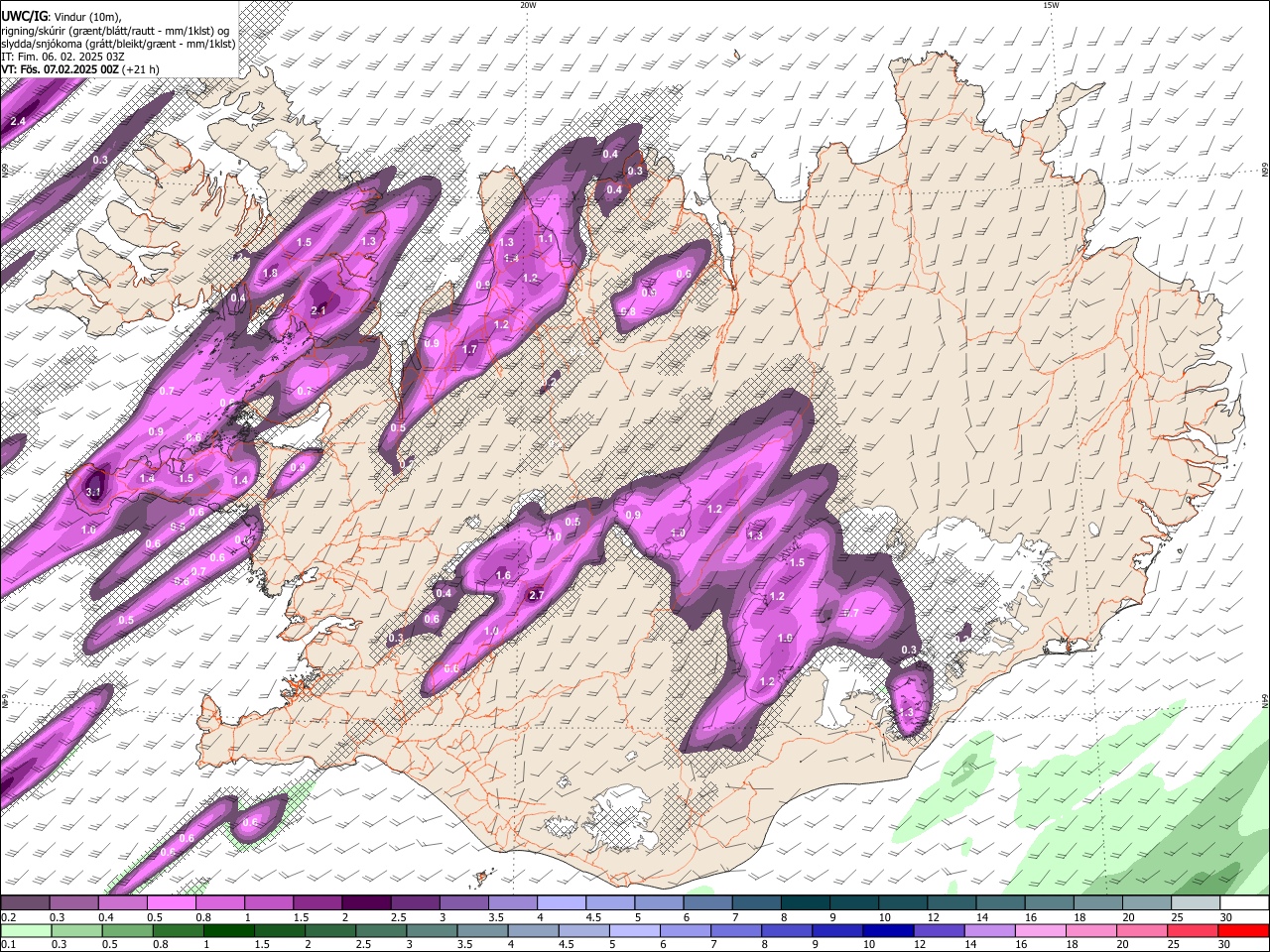Select the bright pink 0.5 swatch in upper legend
Image resolution: width=1270 pixels, height=952 pixels.
(171, 903)
